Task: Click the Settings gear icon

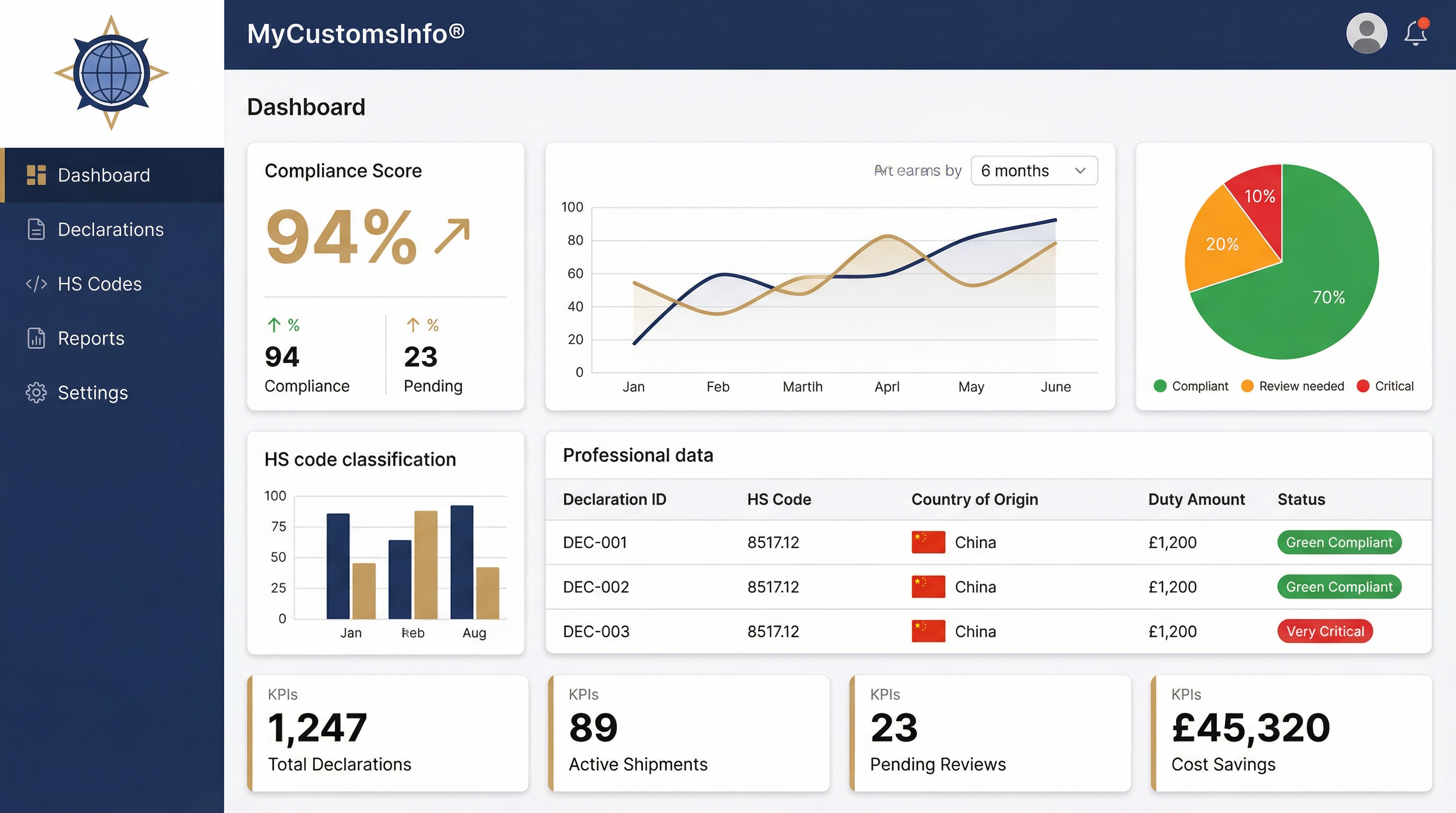Action: pos(36,392)
